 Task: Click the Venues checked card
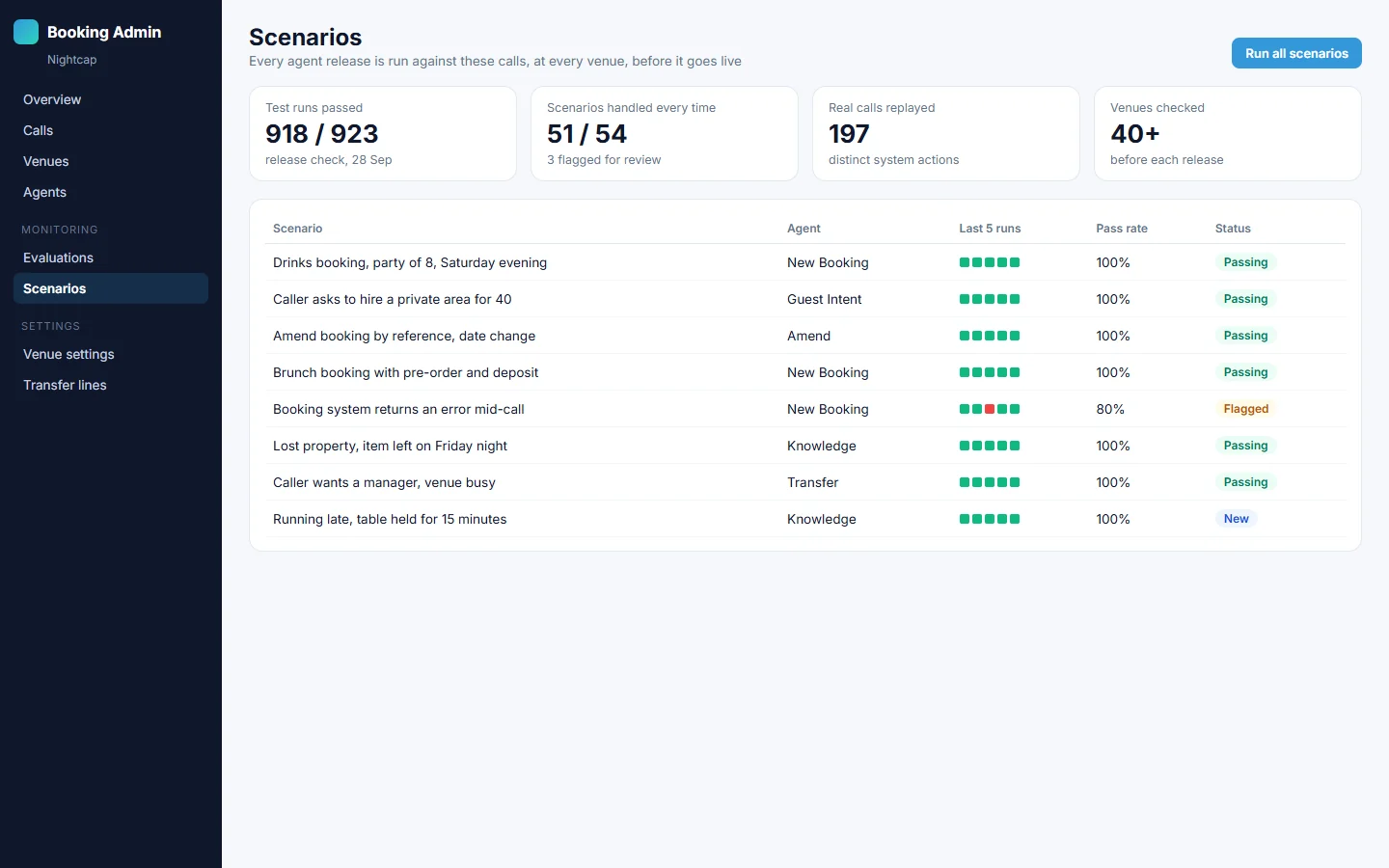tap(1228, 133)
